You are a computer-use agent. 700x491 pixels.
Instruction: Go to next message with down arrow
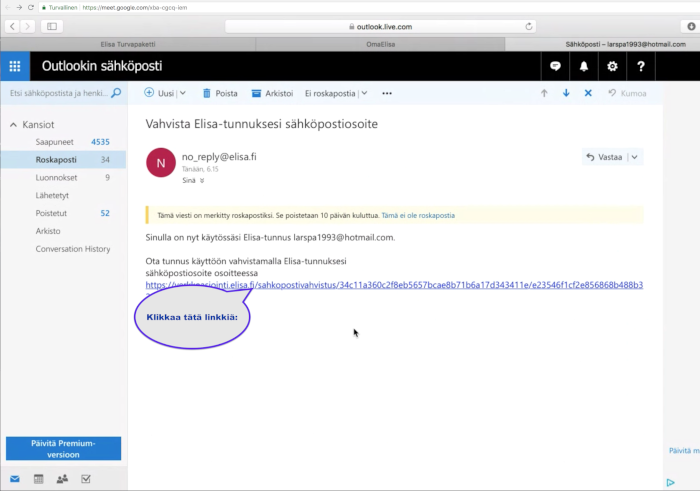[x=566, y=93]
